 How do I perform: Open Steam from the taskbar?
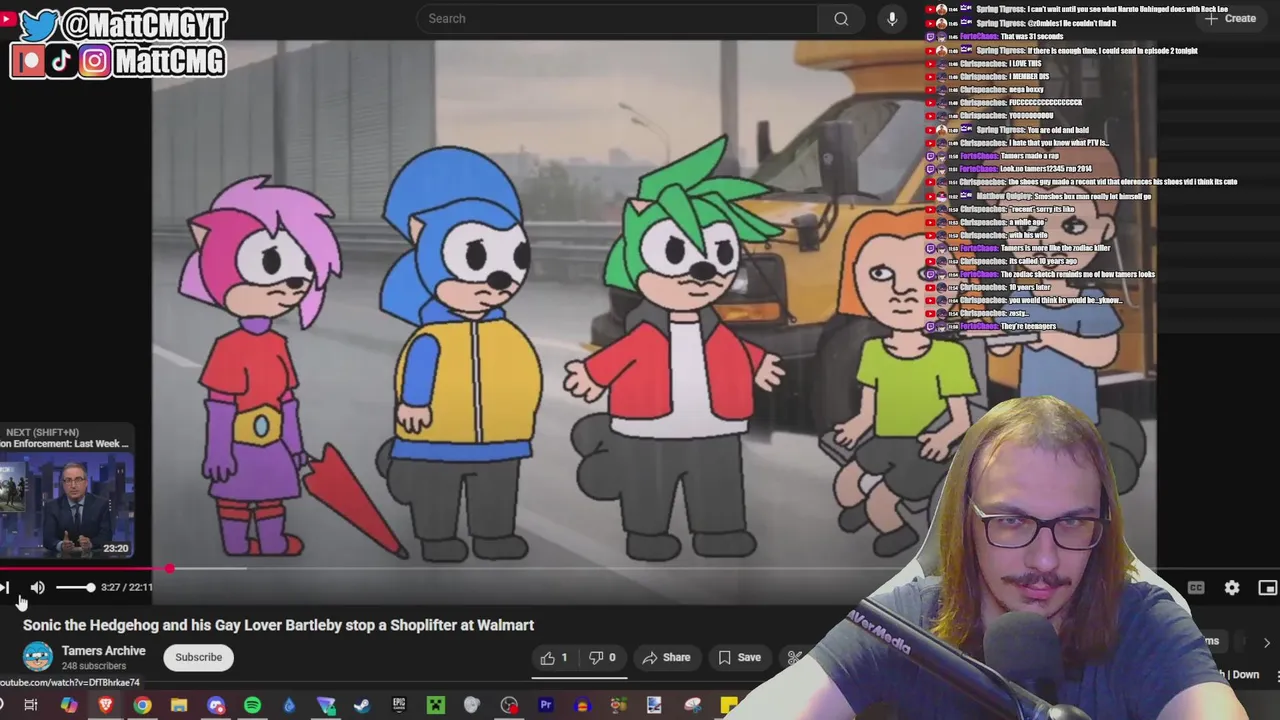[362, 705]
